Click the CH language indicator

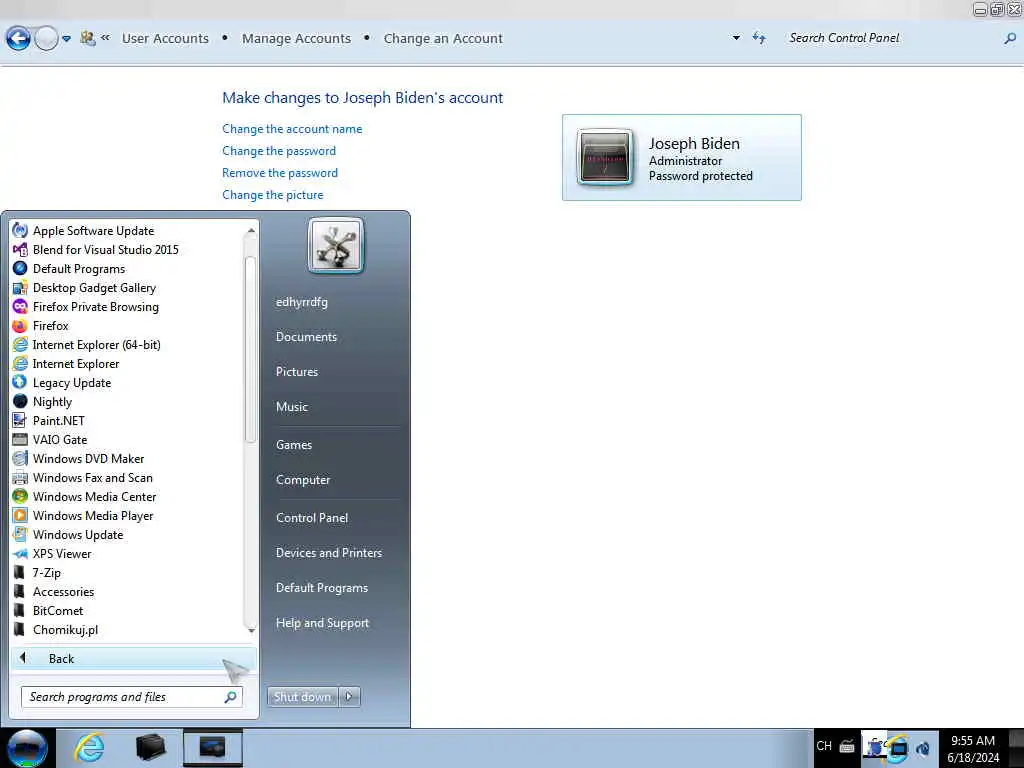[x=824, y=746]
